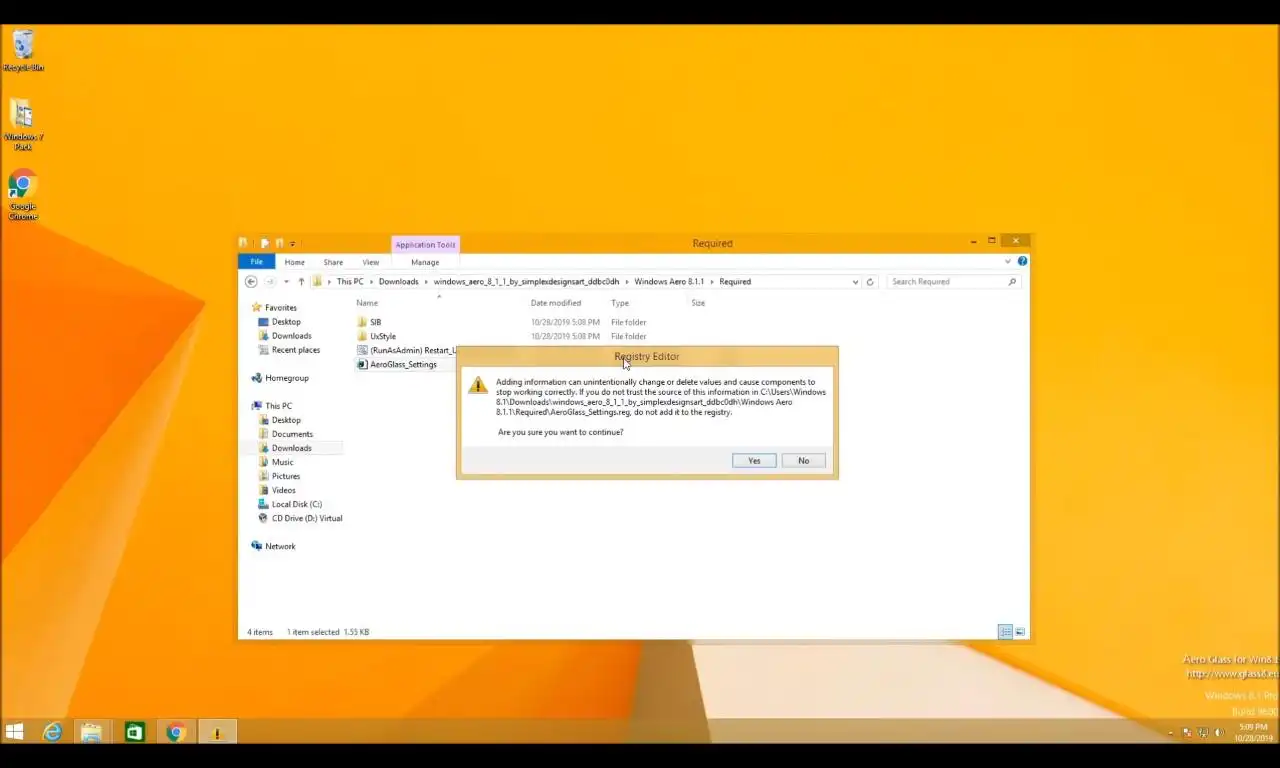Select Windows Aero 8.1.1 breadcrumb segment
The height and width of the screenshot is (768, 1280).
(x=669, y=282)
